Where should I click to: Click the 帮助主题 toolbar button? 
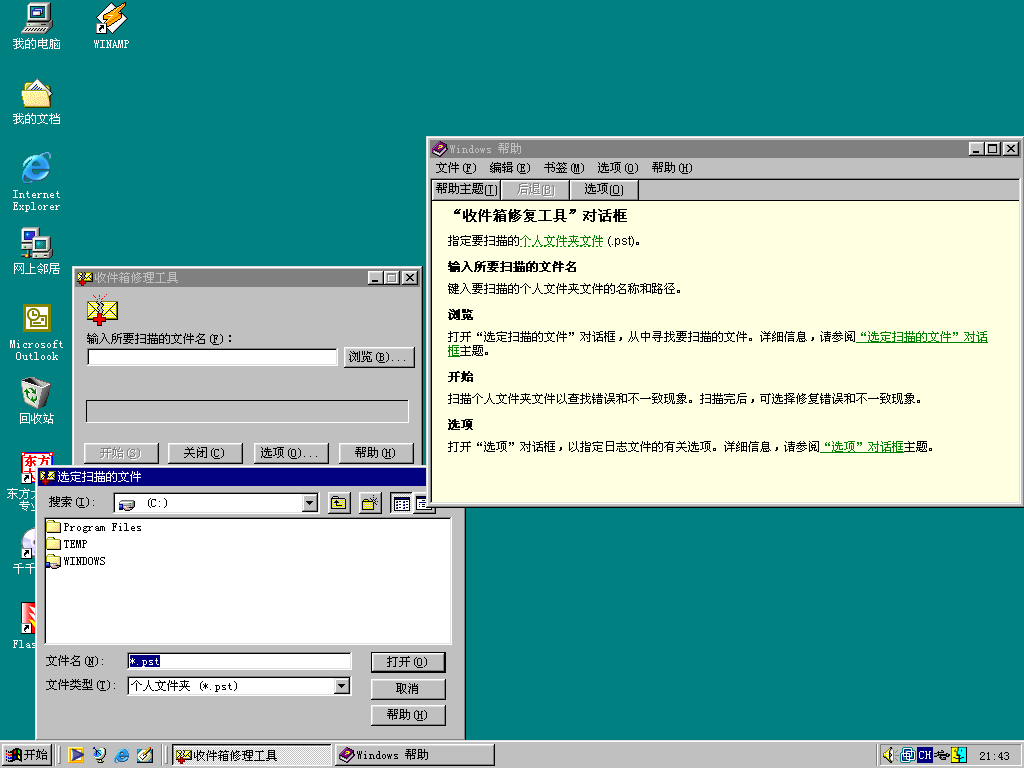(465, 189)
